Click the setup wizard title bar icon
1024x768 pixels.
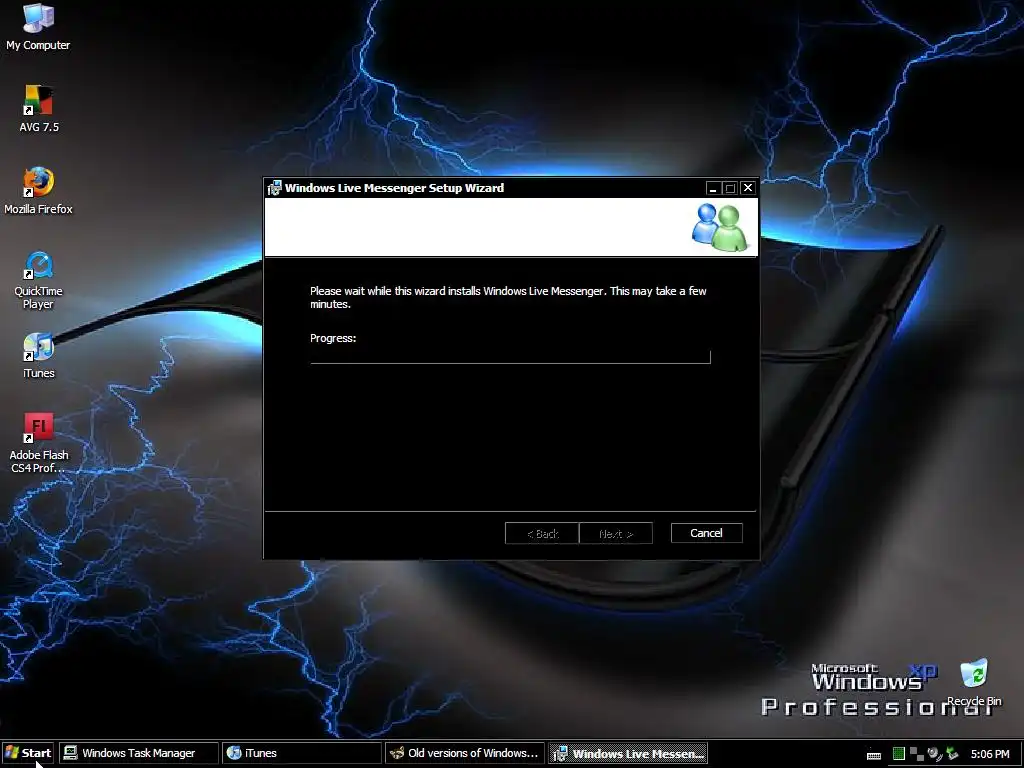[274, 188]
